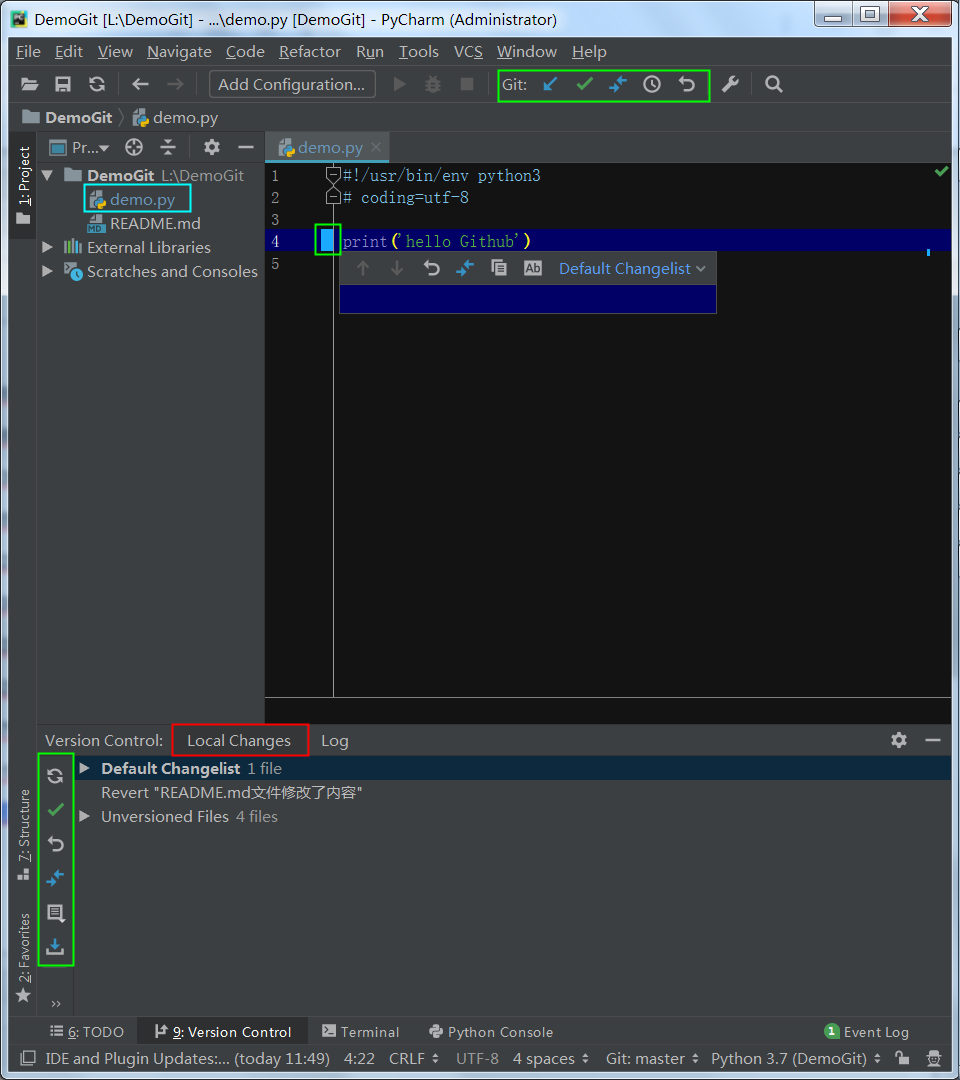This screenshot has height=1080, width=960.
Task: Open Default Changelist dropdown in popup
Action: [632, 269]
